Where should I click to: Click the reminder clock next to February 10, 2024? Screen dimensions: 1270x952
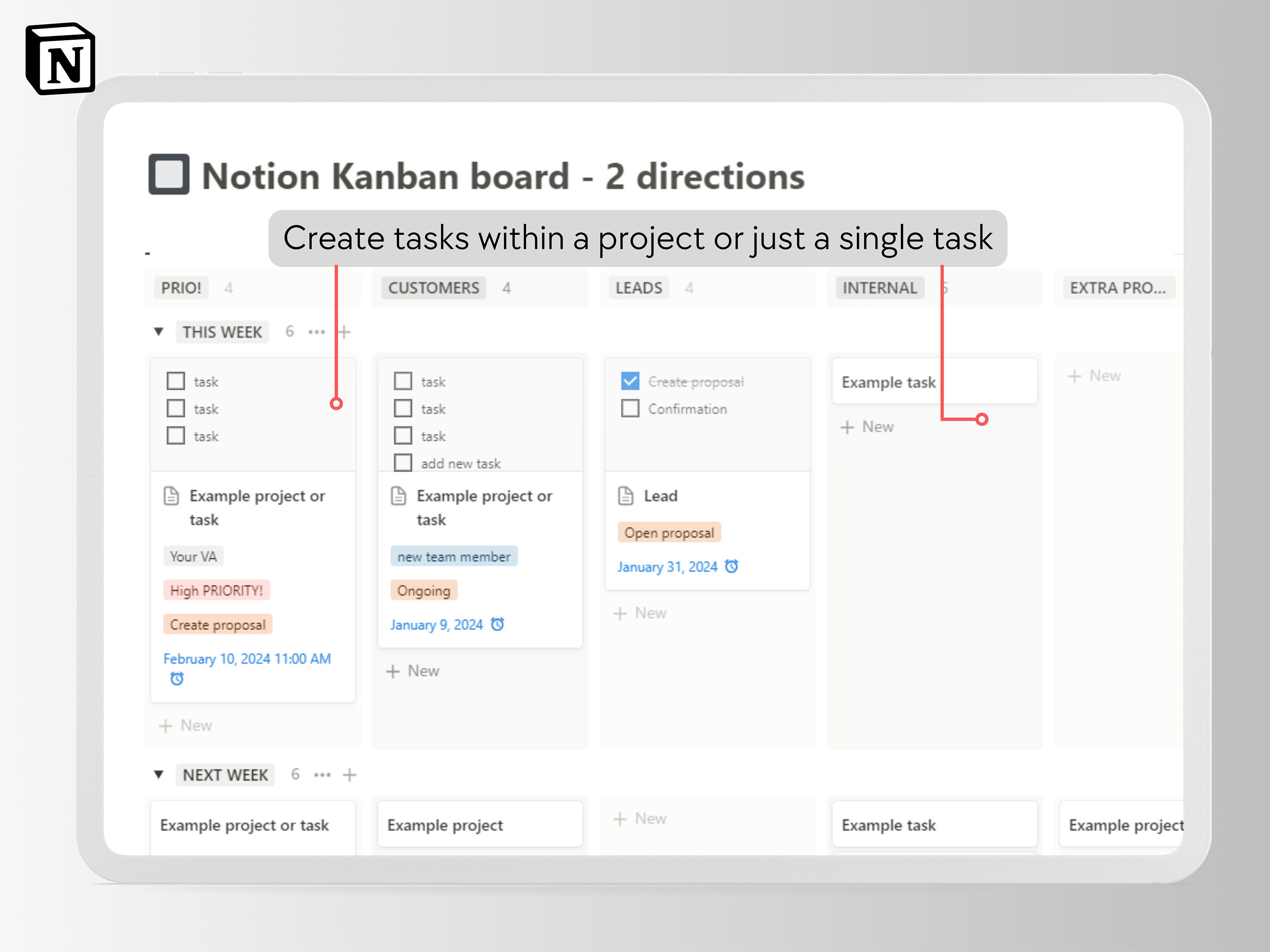point(177,679)
